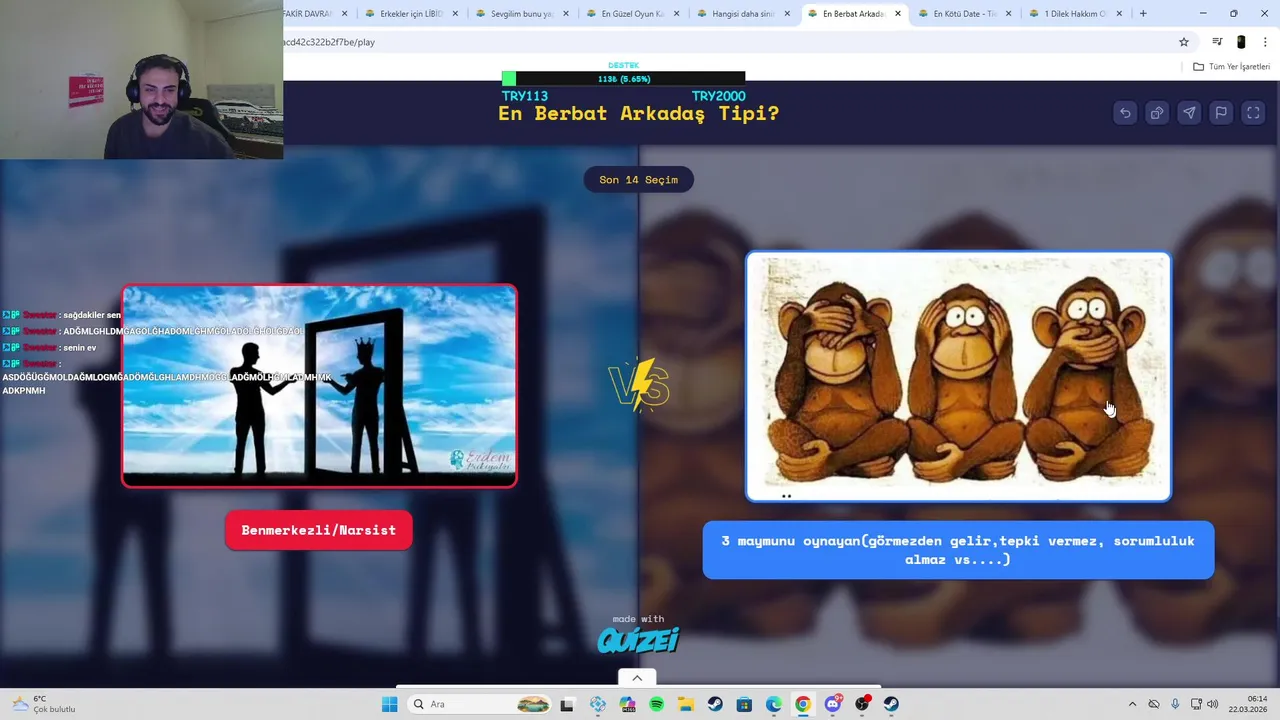Close the En Kötü Date tab
This screenshot has height=720, width=1280.
coord(1008,14)
